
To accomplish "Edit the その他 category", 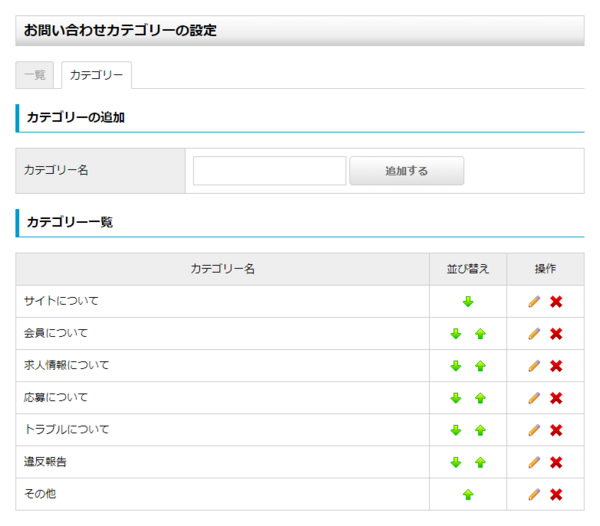I will [x=534, y=495].
